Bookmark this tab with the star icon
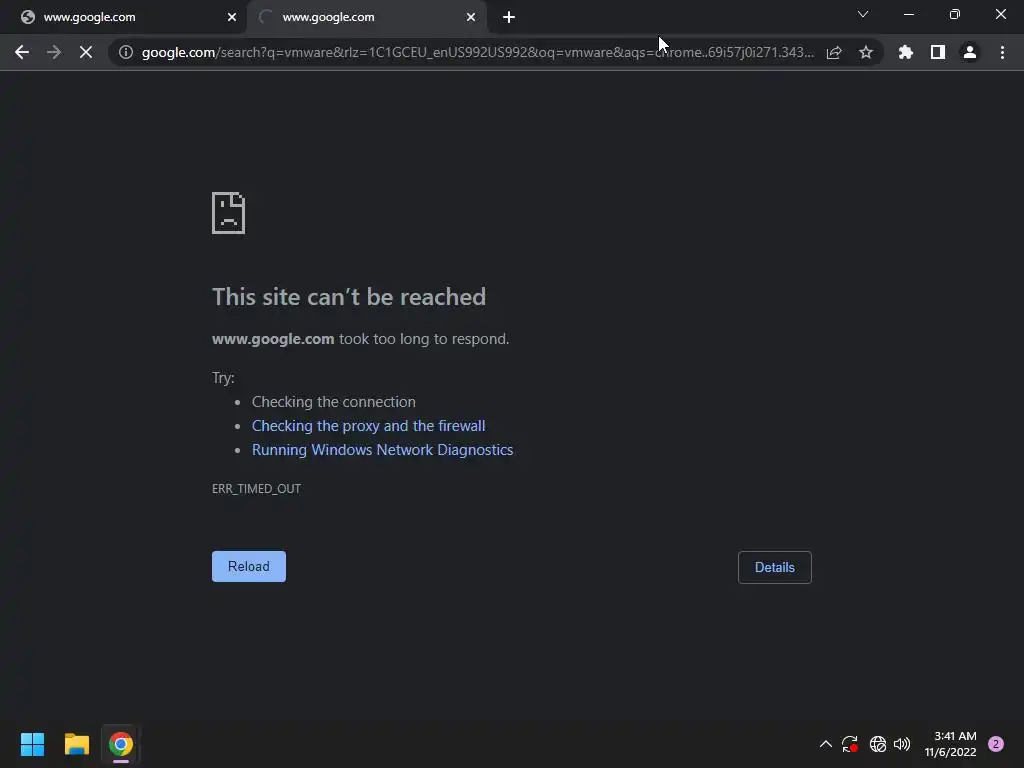Image resolution: width=1024 pixels, height=768 pixels. coord(866,52)
